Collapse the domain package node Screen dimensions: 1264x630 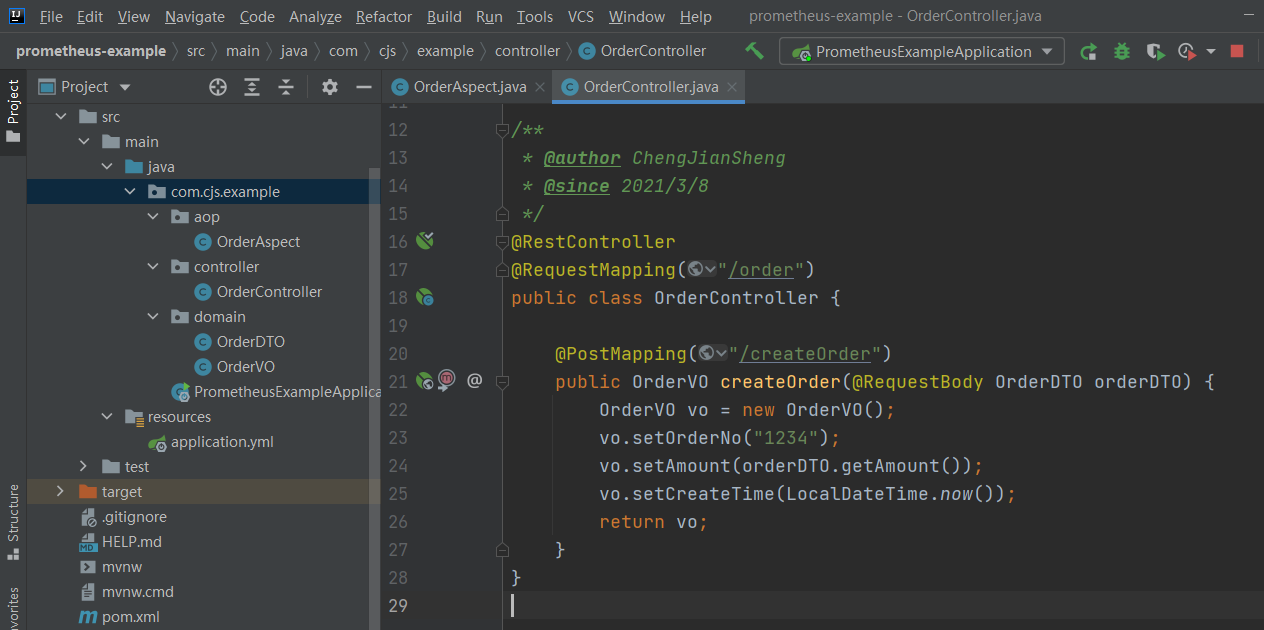tap(153, 317)
